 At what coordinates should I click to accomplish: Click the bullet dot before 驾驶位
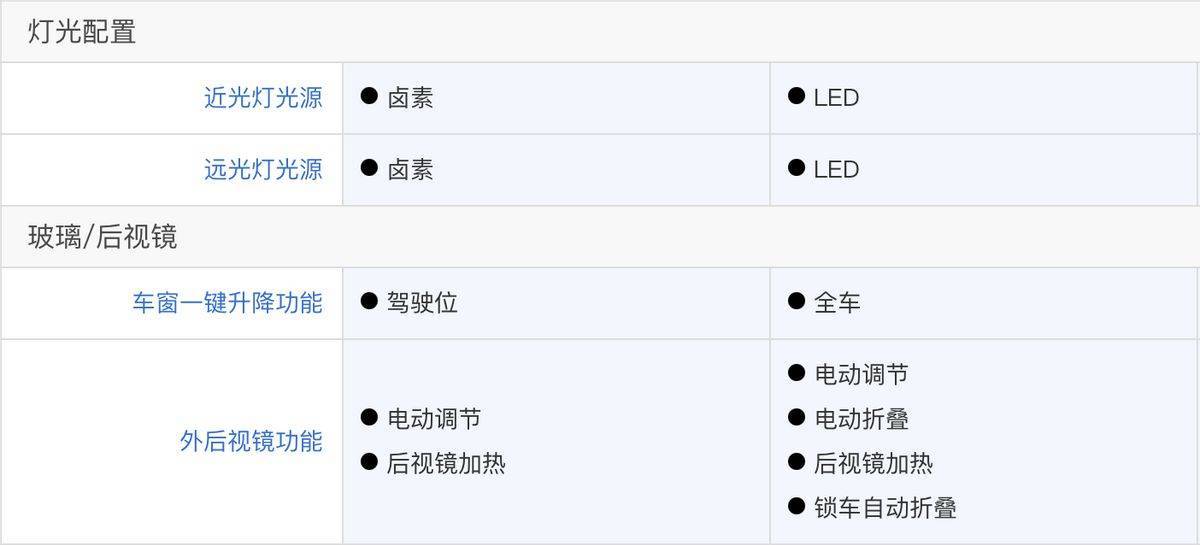coord(369,301)
